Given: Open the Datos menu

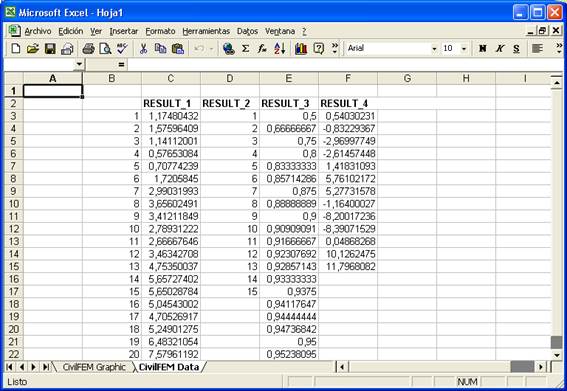Looking at the screenshot, I should 247,31.
